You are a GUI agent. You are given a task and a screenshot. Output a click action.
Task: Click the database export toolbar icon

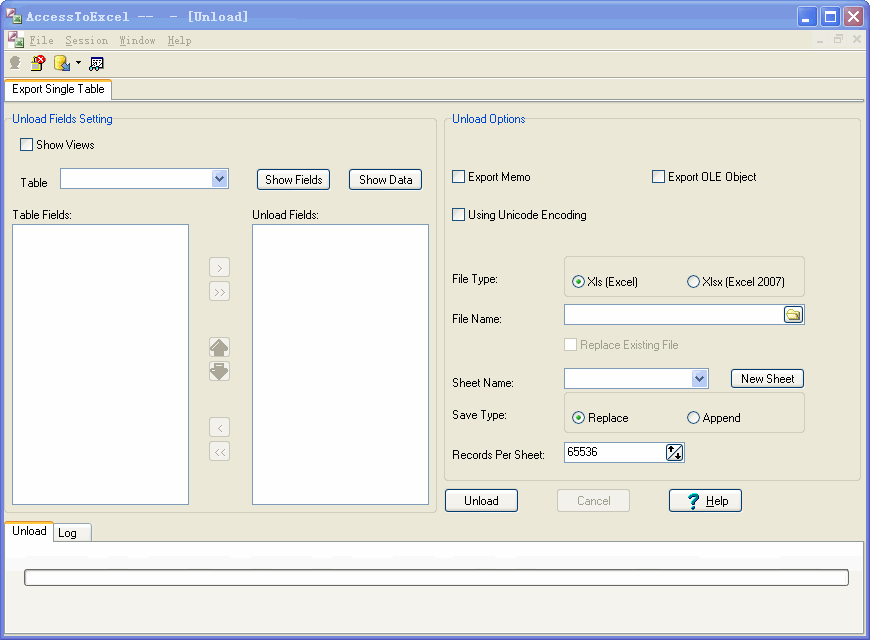62,63
